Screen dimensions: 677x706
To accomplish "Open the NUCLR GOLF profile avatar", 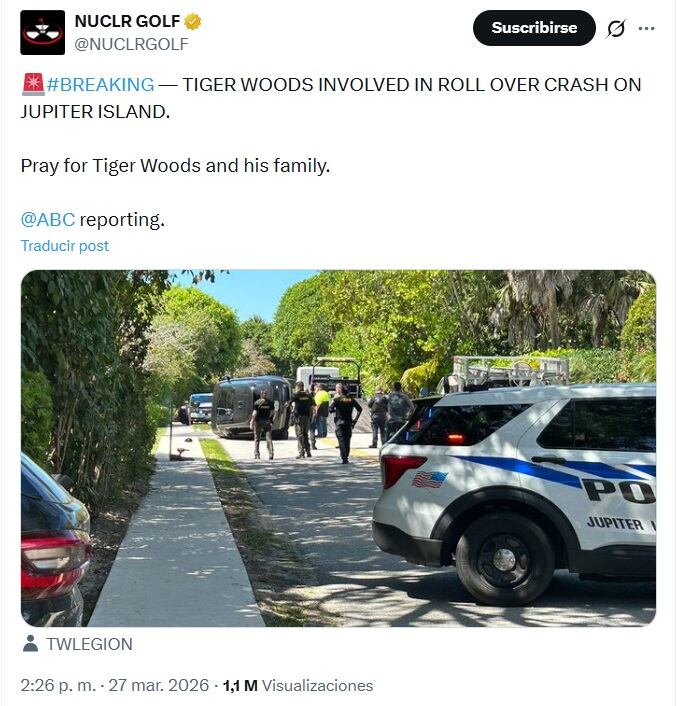I will coord(42,32).
